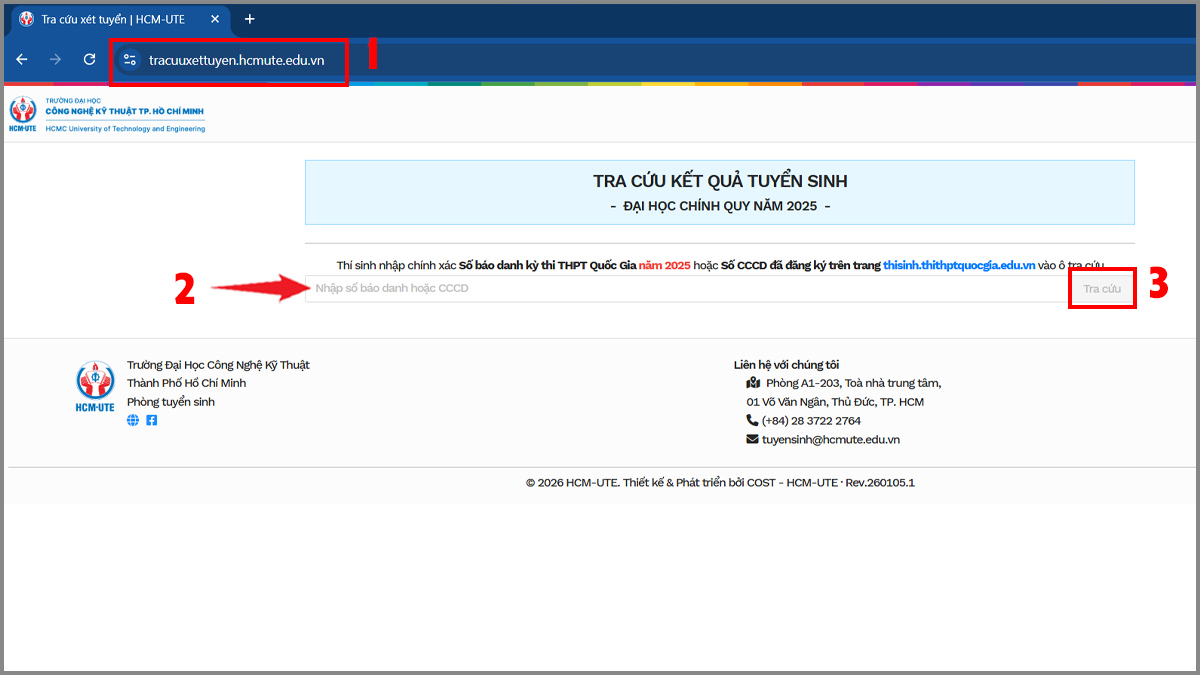The width and height of the screenshot is (1200, 675).
Task: Click the browser forward arrow
Action: pos(55,60)
